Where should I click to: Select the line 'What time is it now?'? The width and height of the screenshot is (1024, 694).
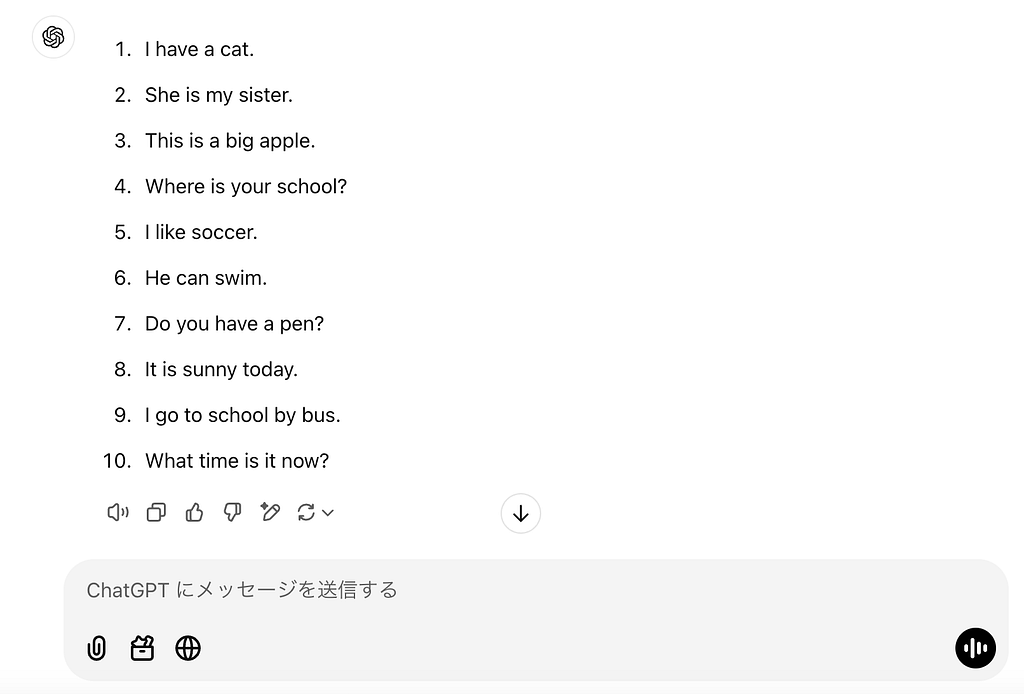(x=236, y=461)
